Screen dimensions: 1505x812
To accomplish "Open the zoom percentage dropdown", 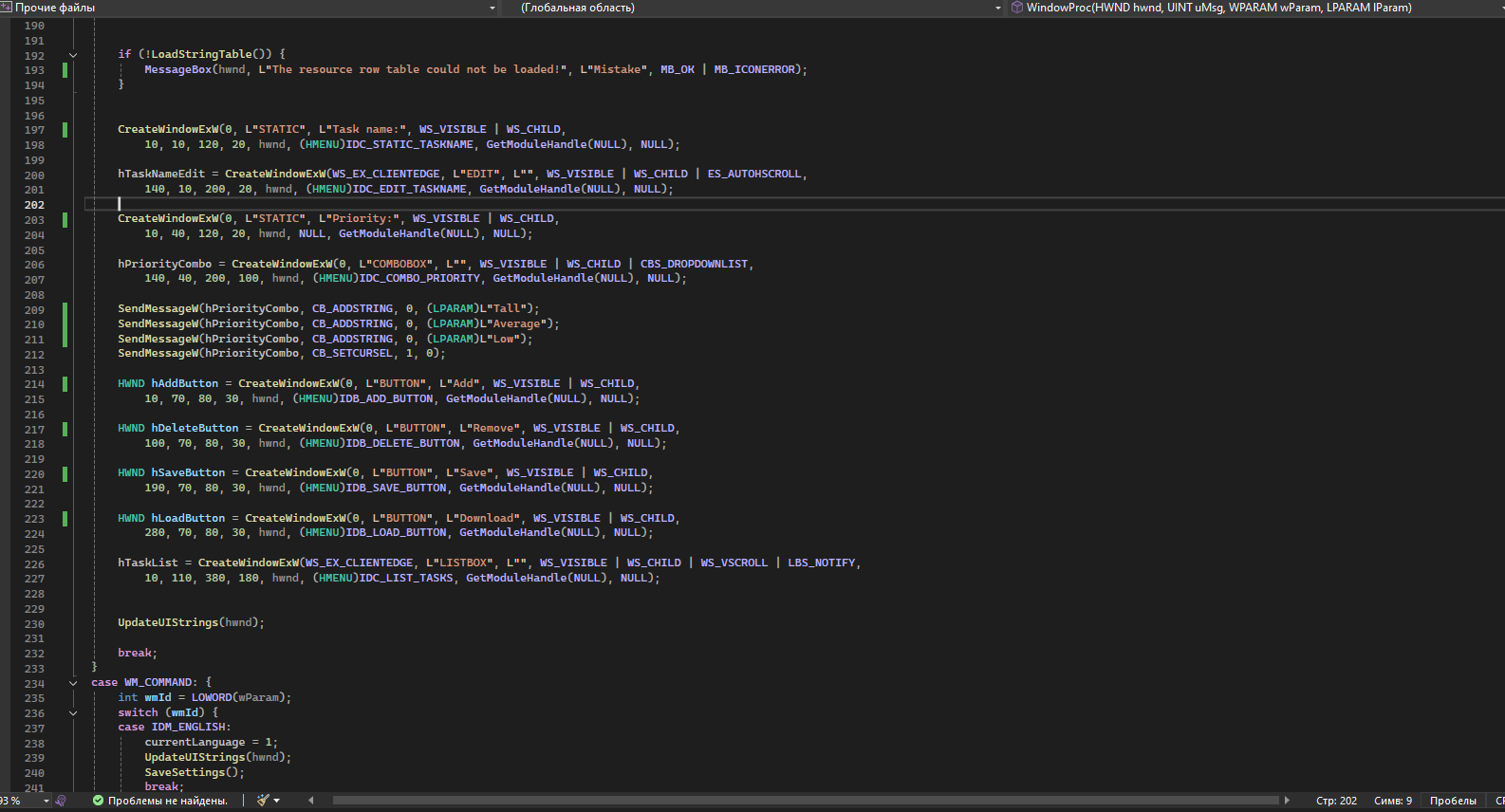I will [46, 801].
